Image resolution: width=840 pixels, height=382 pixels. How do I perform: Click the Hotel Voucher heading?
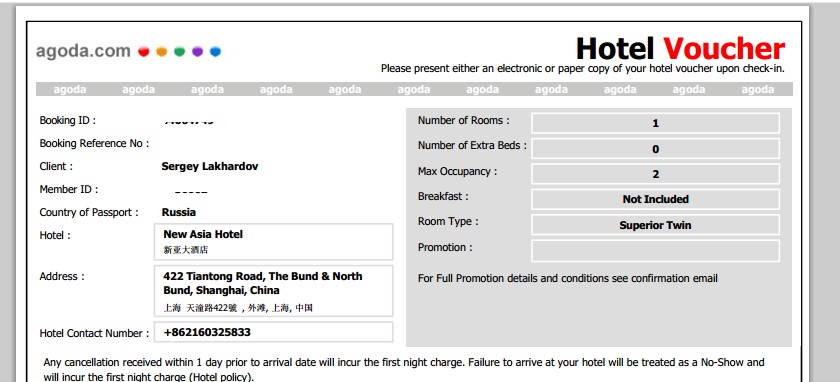click(680, 48)
